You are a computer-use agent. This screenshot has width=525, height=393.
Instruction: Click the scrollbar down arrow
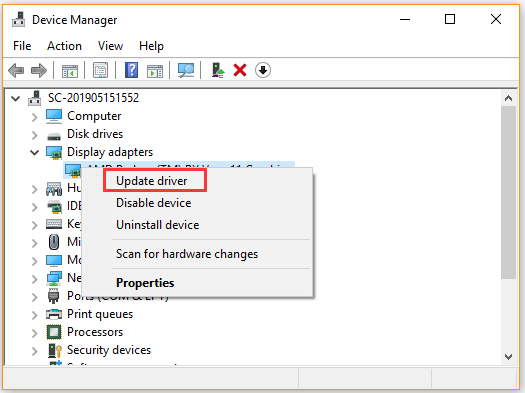(x=508, y=357)
